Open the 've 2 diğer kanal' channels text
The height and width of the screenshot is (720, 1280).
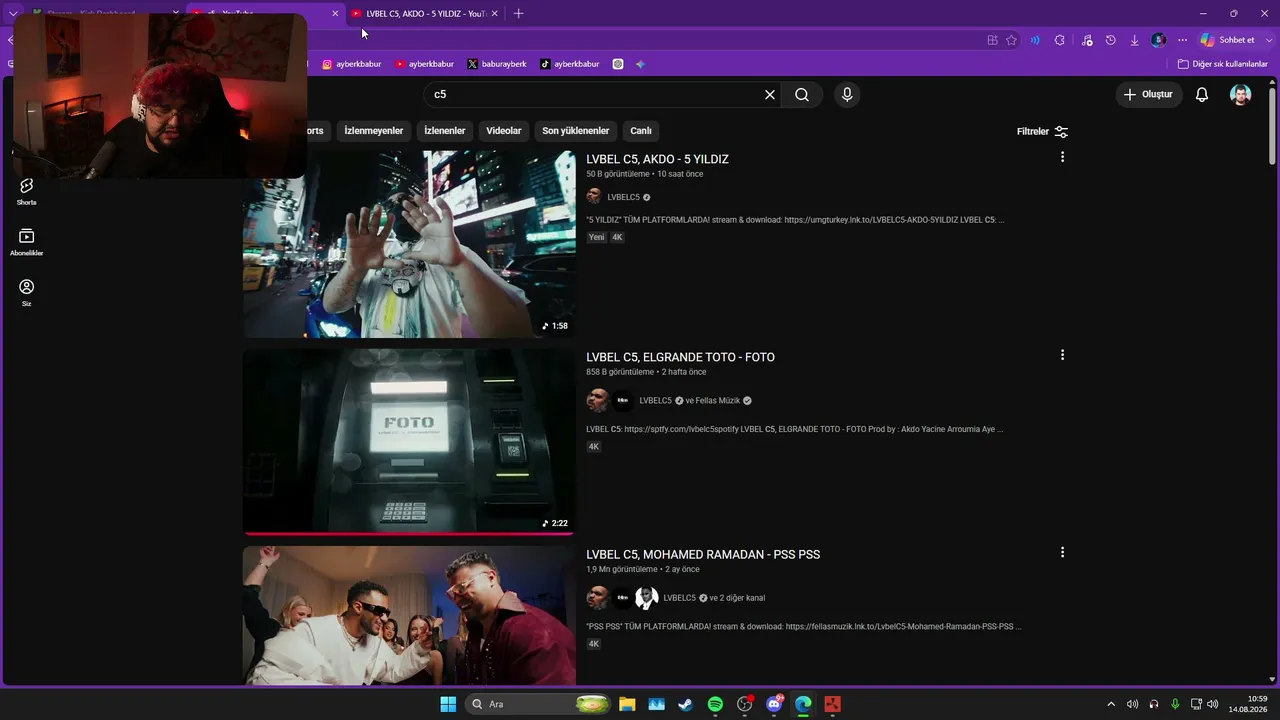737,598
